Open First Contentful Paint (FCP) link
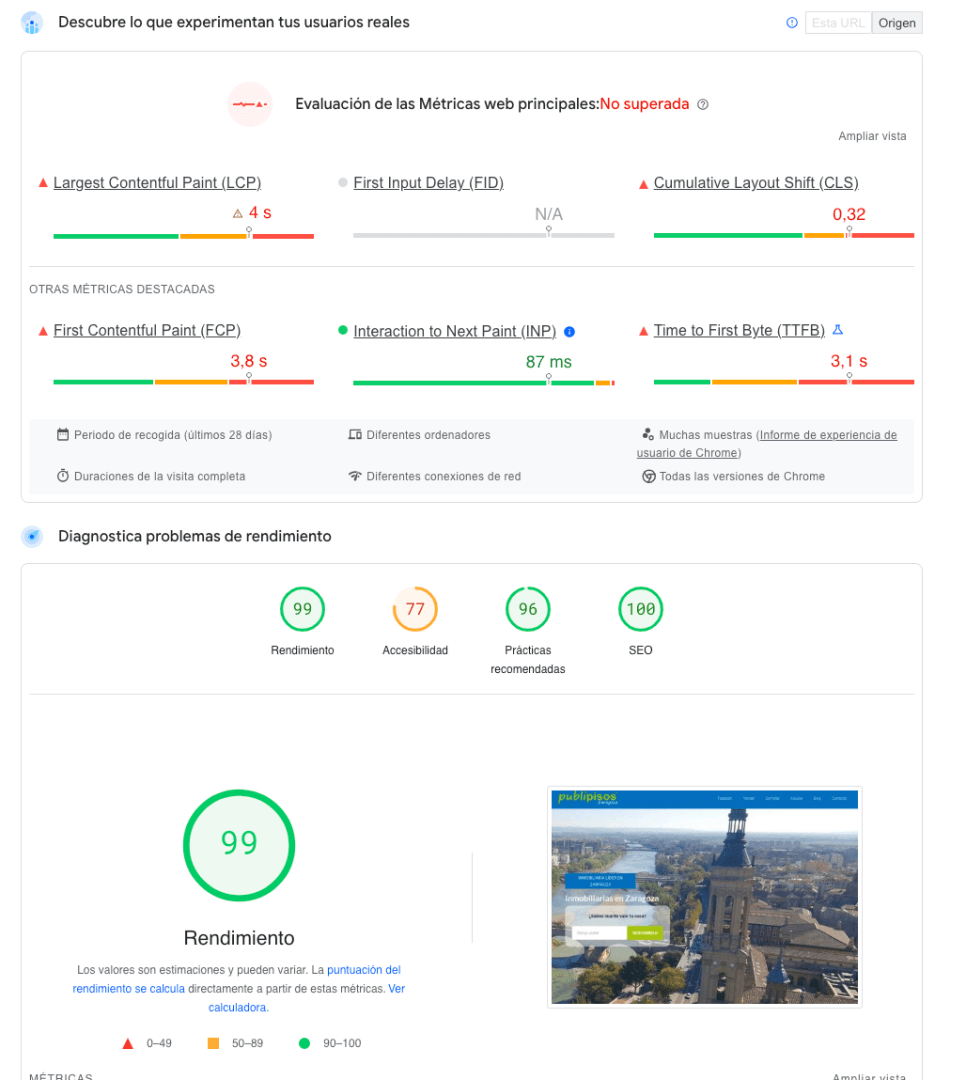This screenshot has height=1080, width=966. click(147, 331)
